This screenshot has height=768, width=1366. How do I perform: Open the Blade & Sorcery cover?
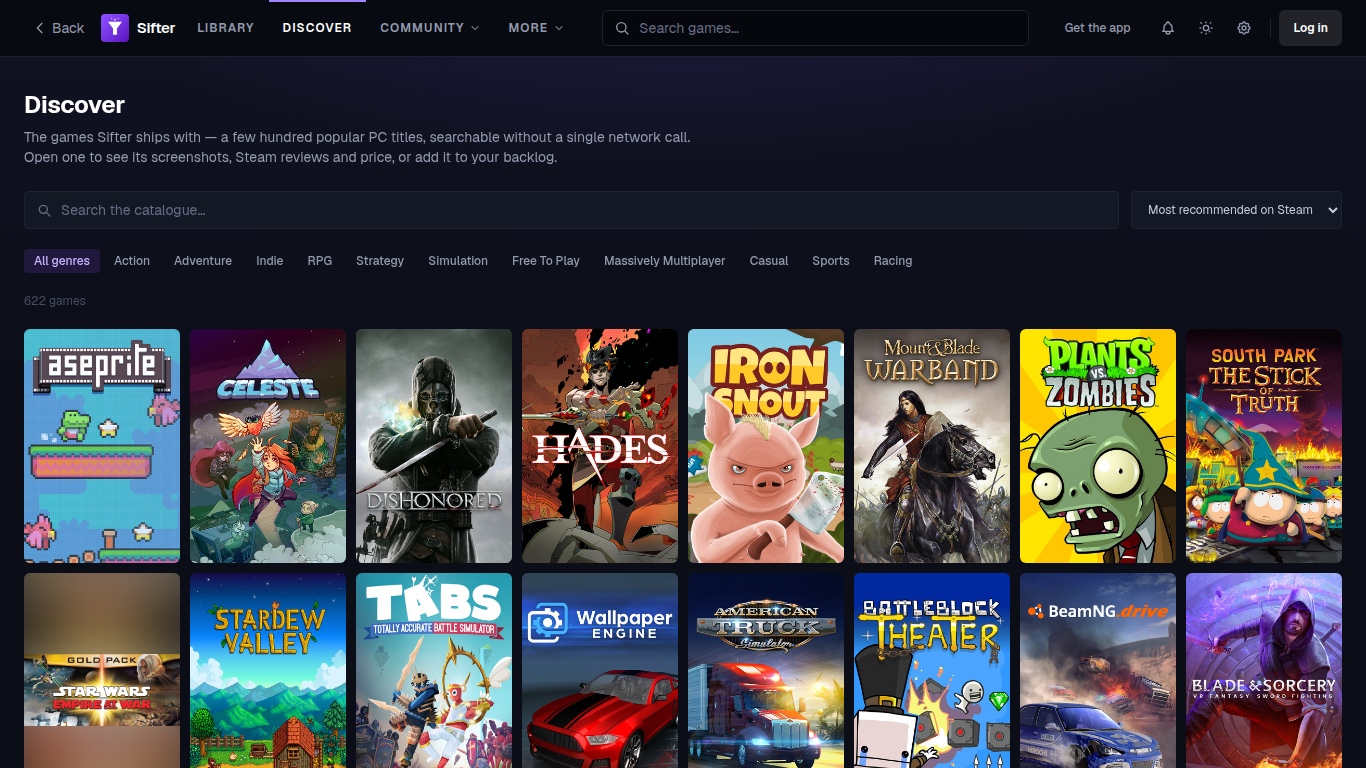point(1264,670)
